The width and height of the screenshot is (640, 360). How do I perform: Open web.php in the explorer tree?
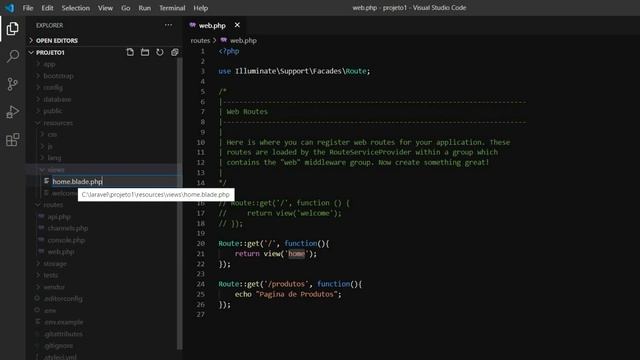coord(61,252)
